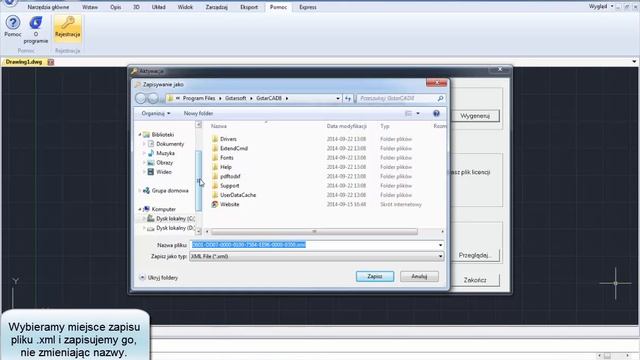This screenshot has width=640, height=360.
Task: Toggle Ukryj foldery in the save dialog
Action: (x=158, y=278)
